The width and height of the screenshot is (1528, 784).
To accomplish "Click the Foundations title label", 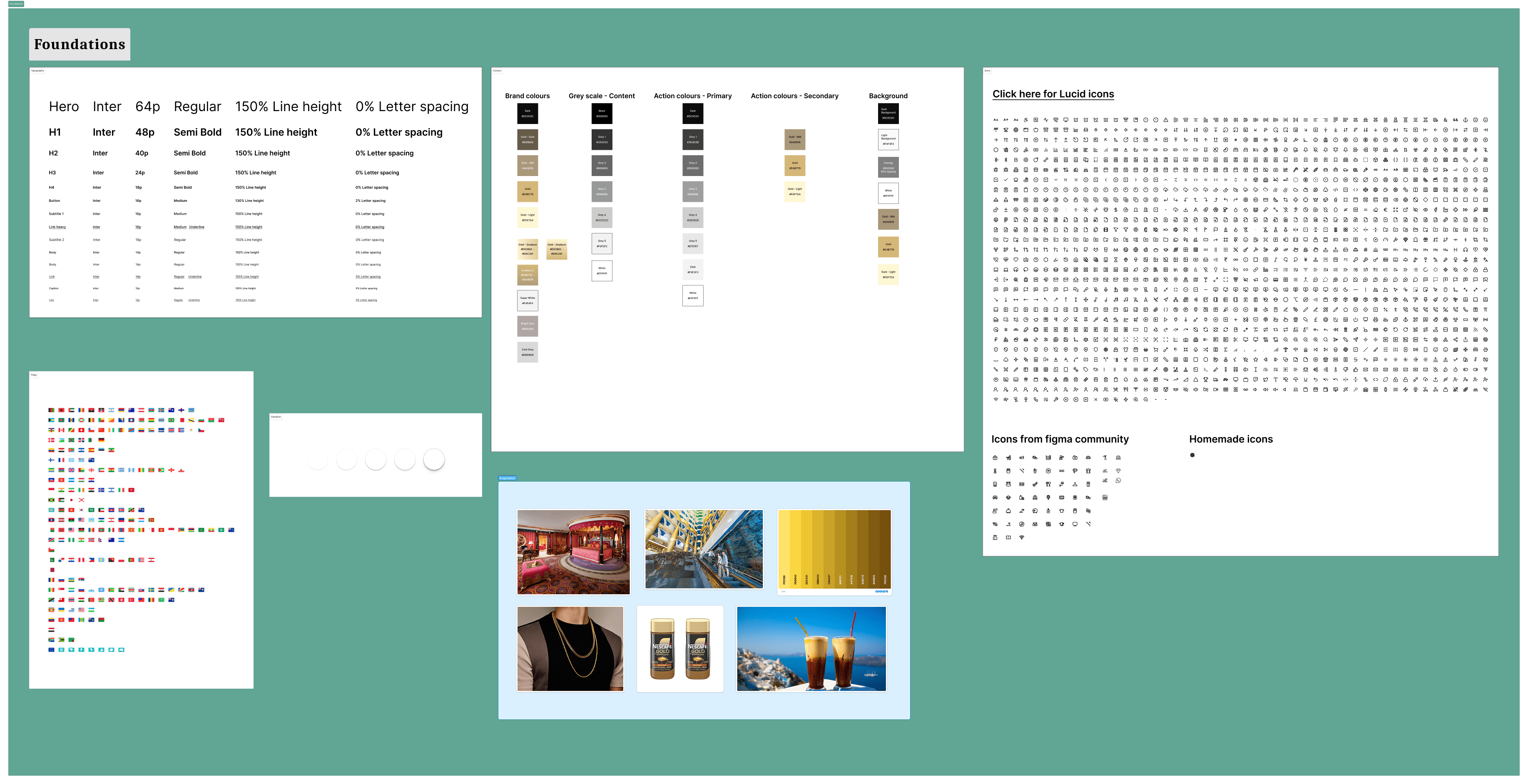I will (x=80, y=45).
